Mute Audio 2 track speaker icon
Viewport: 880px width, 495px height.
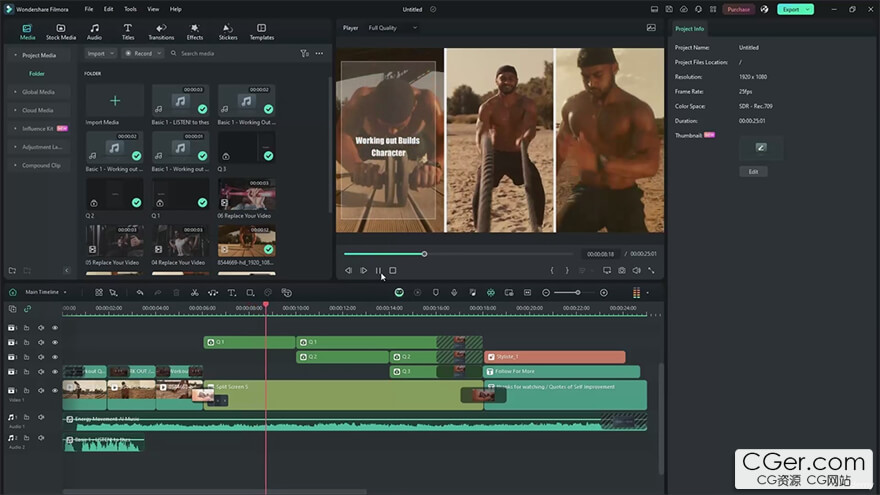pyautogui.click(x=41, y=438)
